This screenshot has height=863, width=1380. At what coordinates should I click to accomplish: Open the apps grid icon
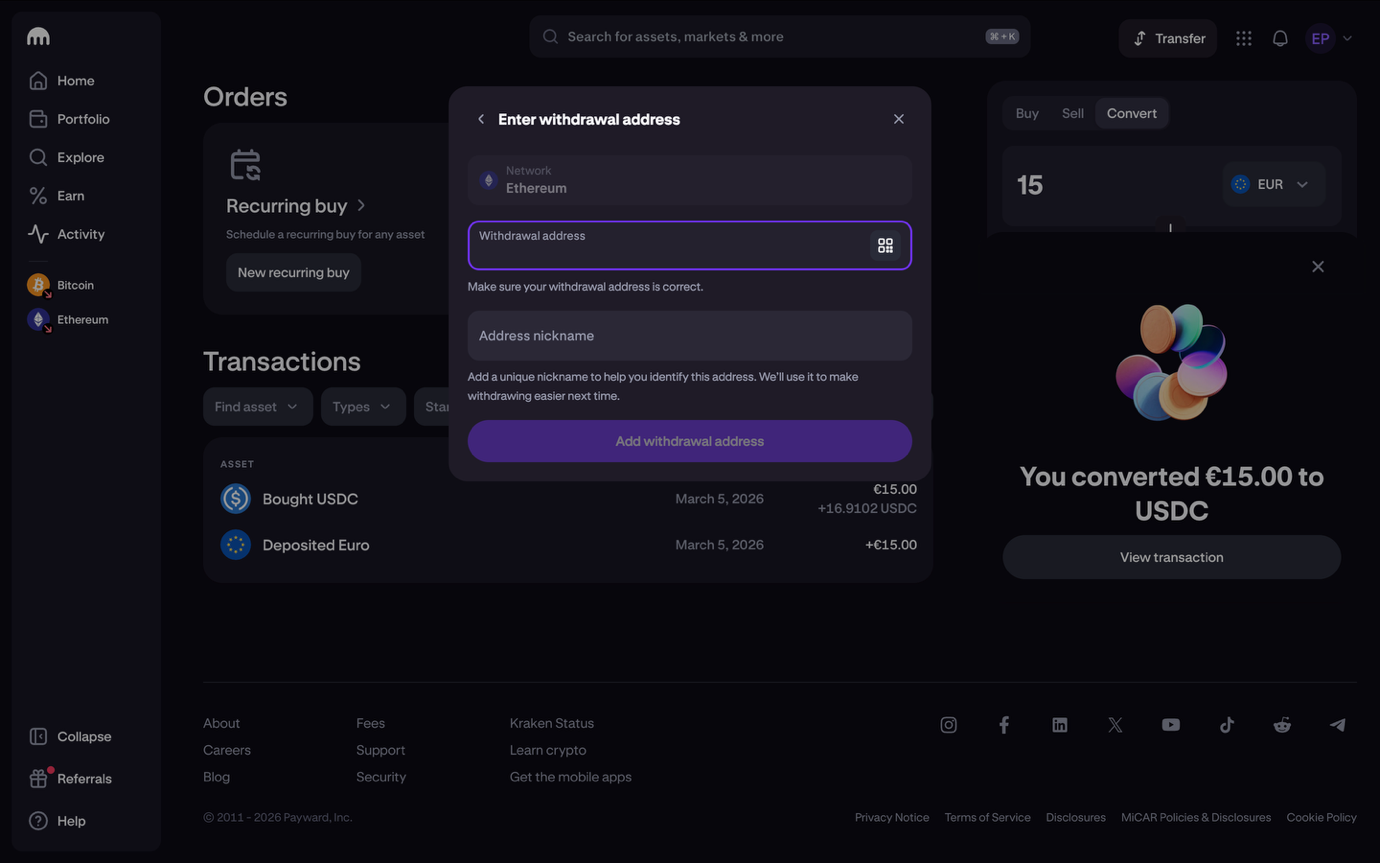1243,38
